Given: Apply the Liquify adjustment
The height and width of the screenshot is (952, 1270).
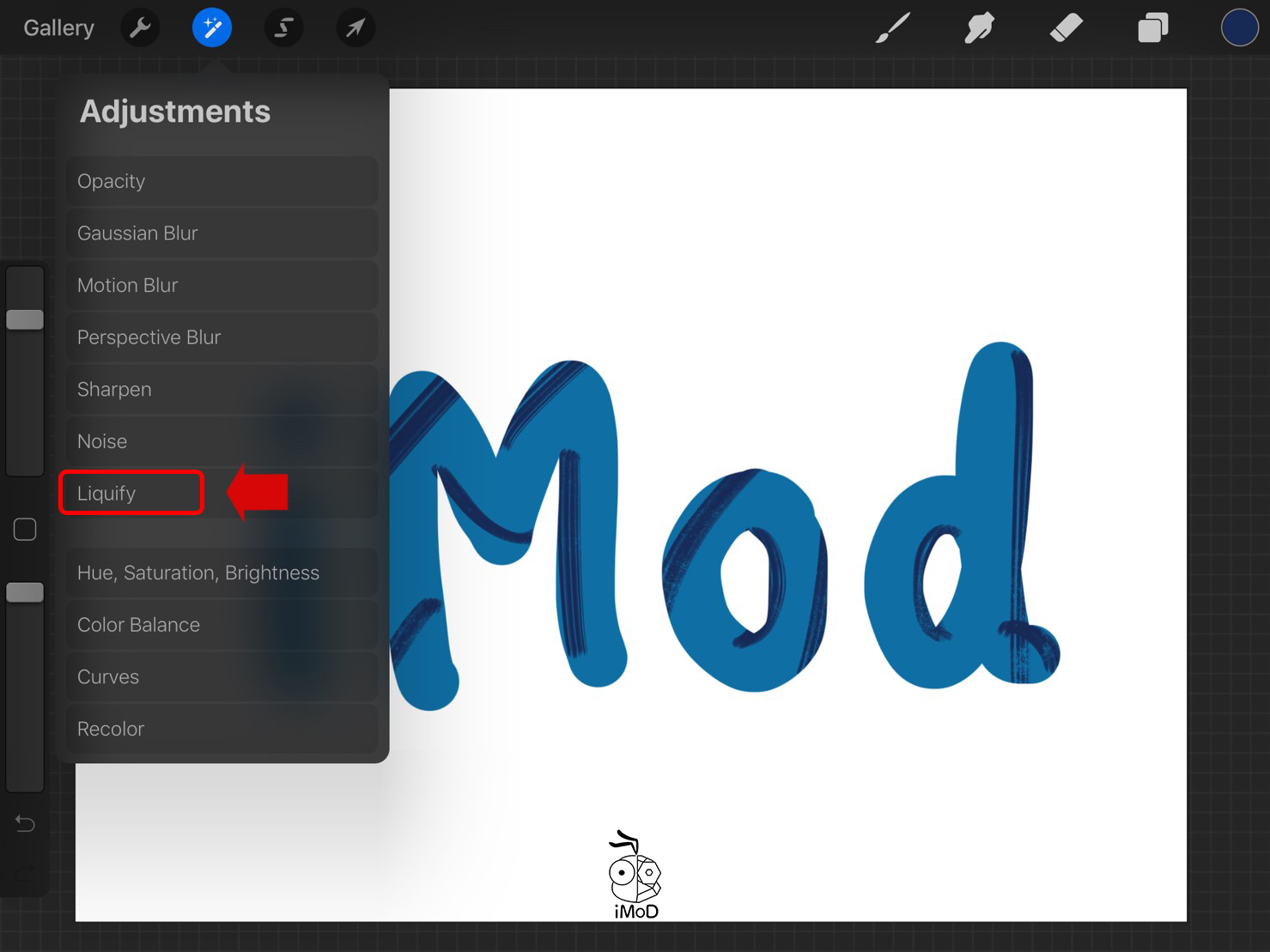Looking at the screenshot, I should pos(131,492).
